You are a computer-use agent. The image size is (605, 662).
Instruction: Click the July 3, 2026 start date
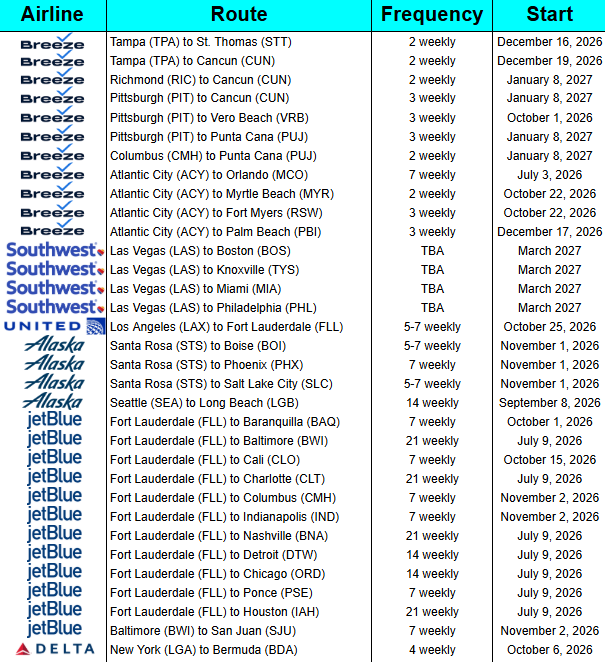coord(549,175)
